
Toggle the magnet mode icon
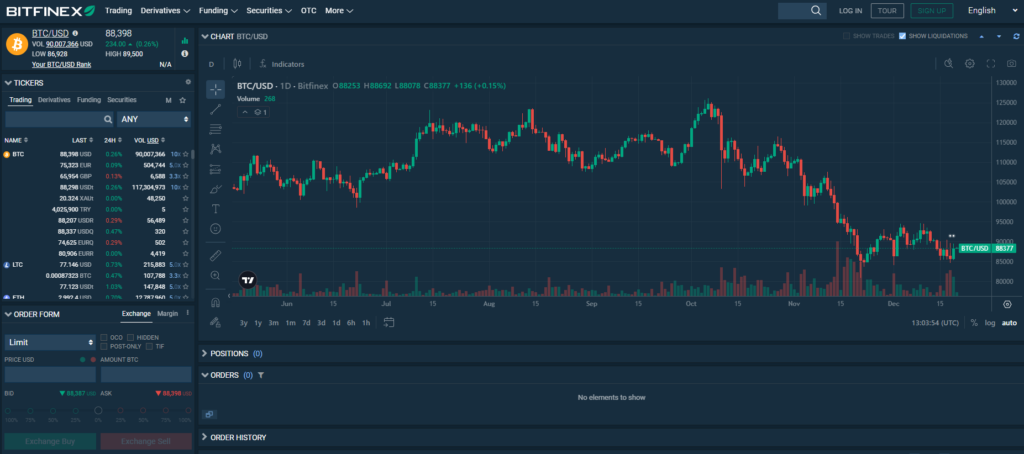[x=216, y=302]
